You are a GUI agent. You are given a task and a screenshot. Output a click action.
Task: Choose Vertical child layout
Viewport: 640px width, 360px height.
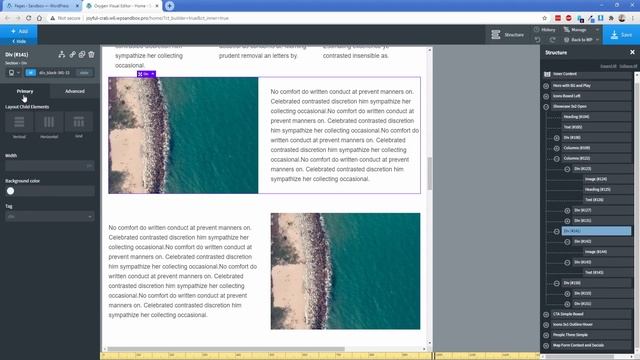[x=19, y=122]
